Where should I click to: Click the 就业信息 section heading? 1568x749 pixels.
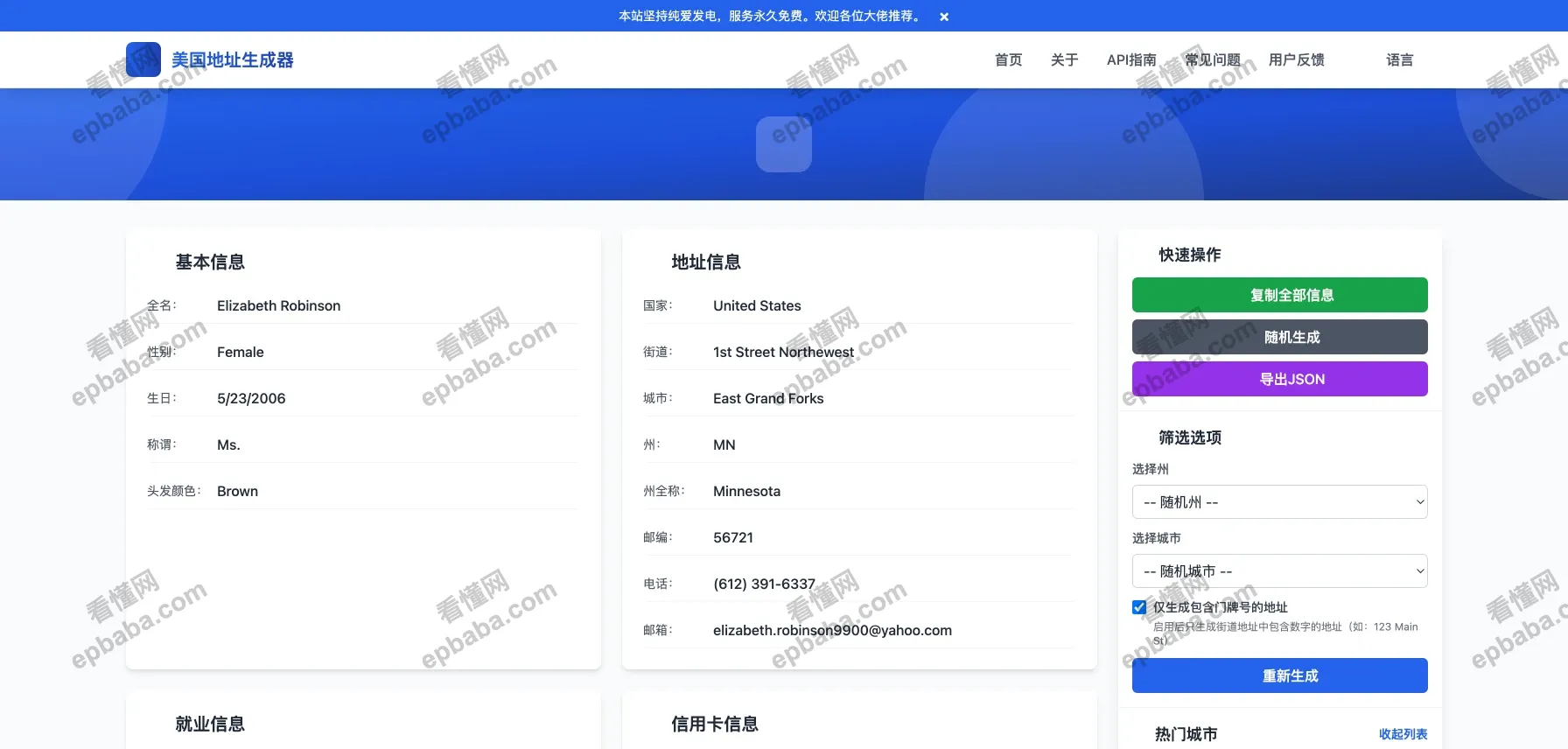click(x=210, y=724)
